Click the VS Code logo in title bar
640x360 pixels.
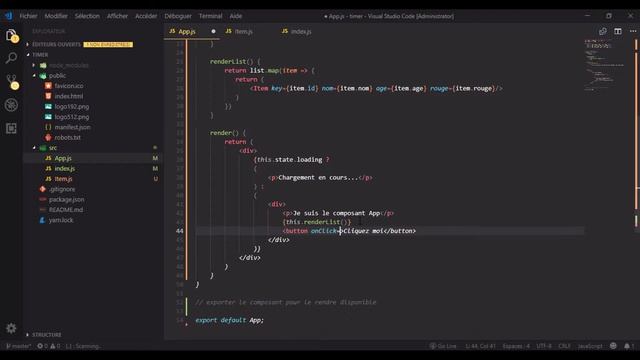9,16
